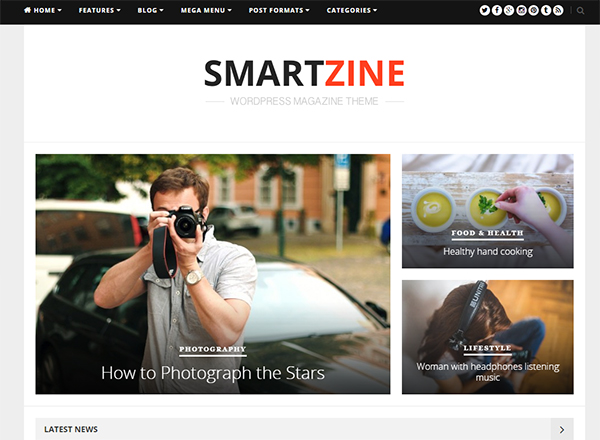The width and height of the screenshot is (600, 440).
Task: Open the search magnifier icon
Action: [580, 11]
